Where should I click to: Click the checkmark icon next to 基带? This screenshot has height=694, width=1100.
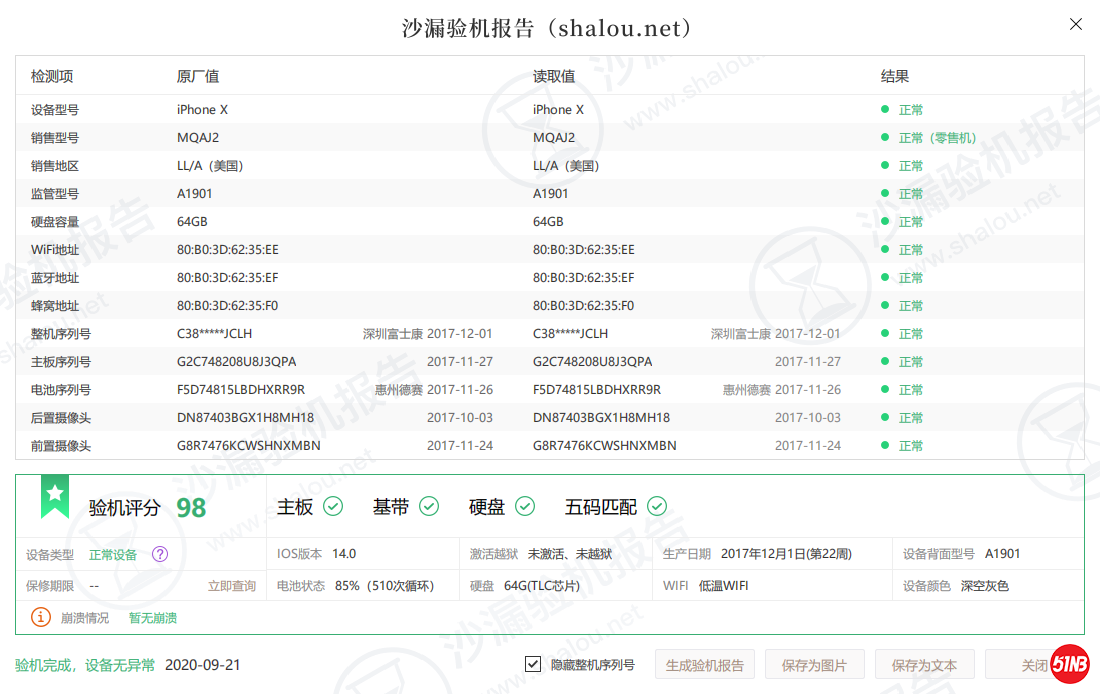(429, 507)
